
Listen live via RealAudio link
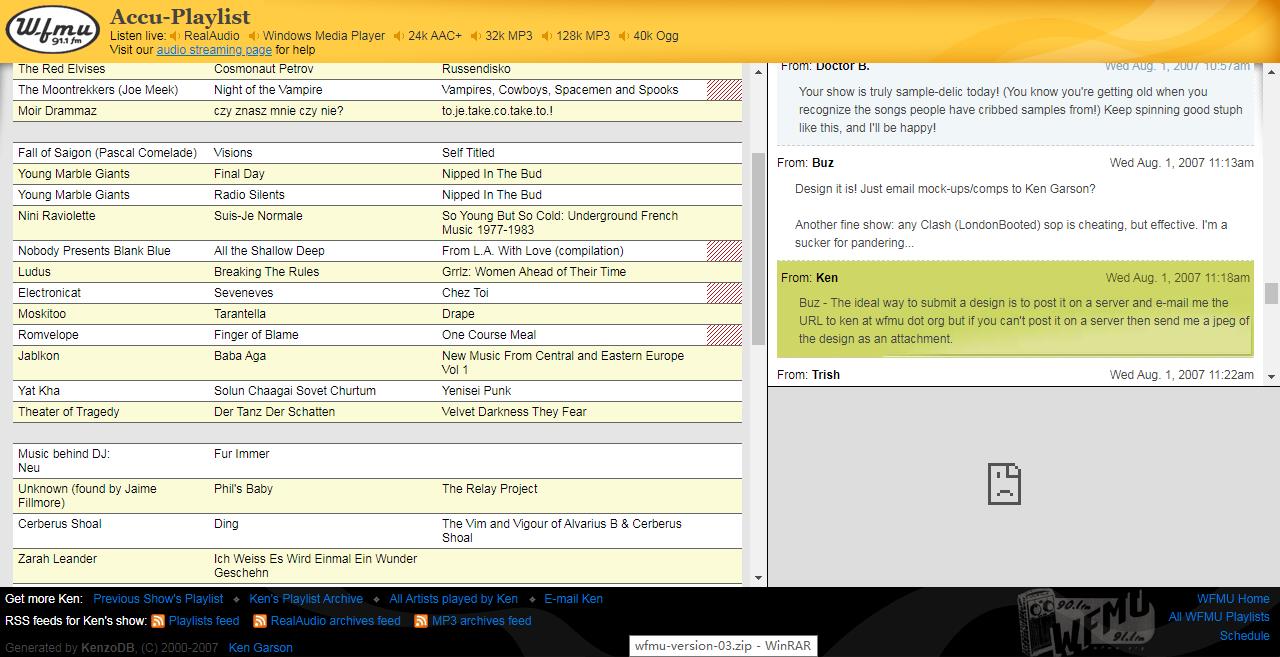coord(212,36)
